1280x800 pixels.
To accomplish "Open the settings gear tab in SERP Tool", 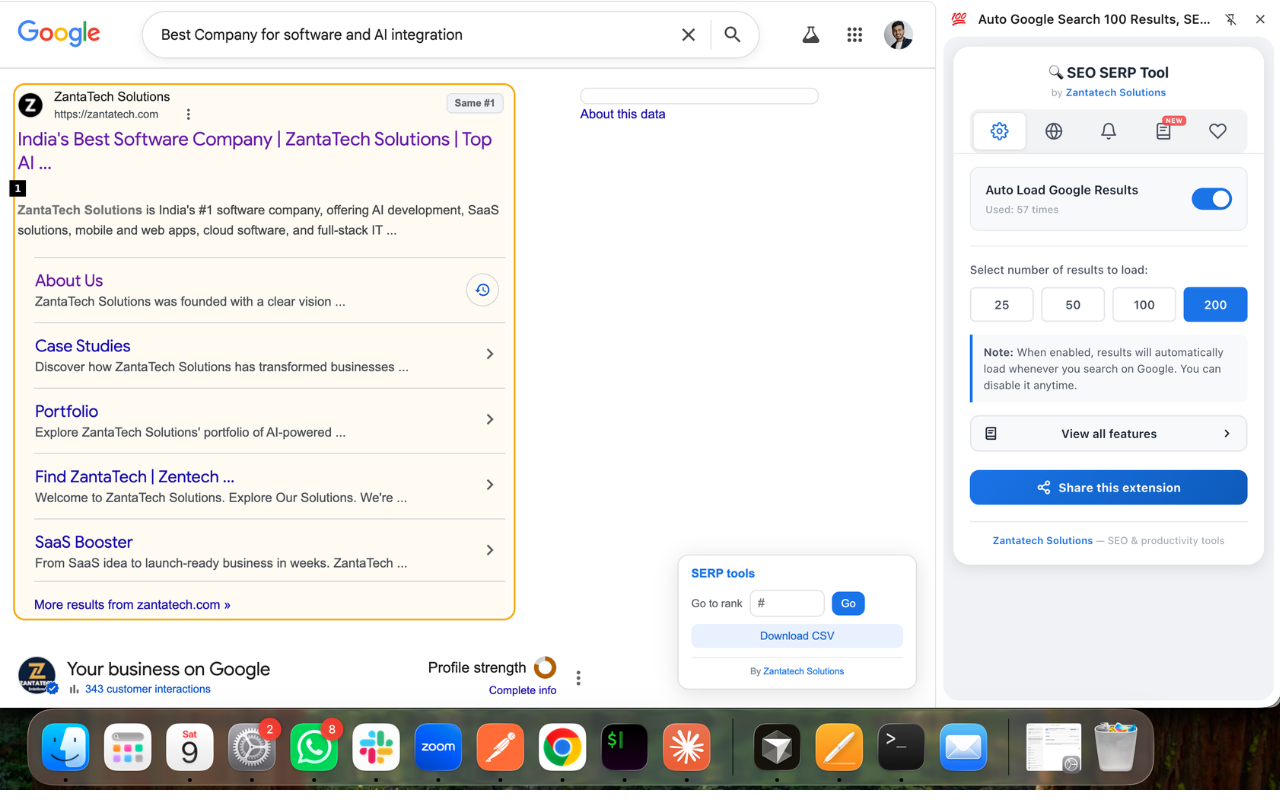I will (x=999, y=131).
